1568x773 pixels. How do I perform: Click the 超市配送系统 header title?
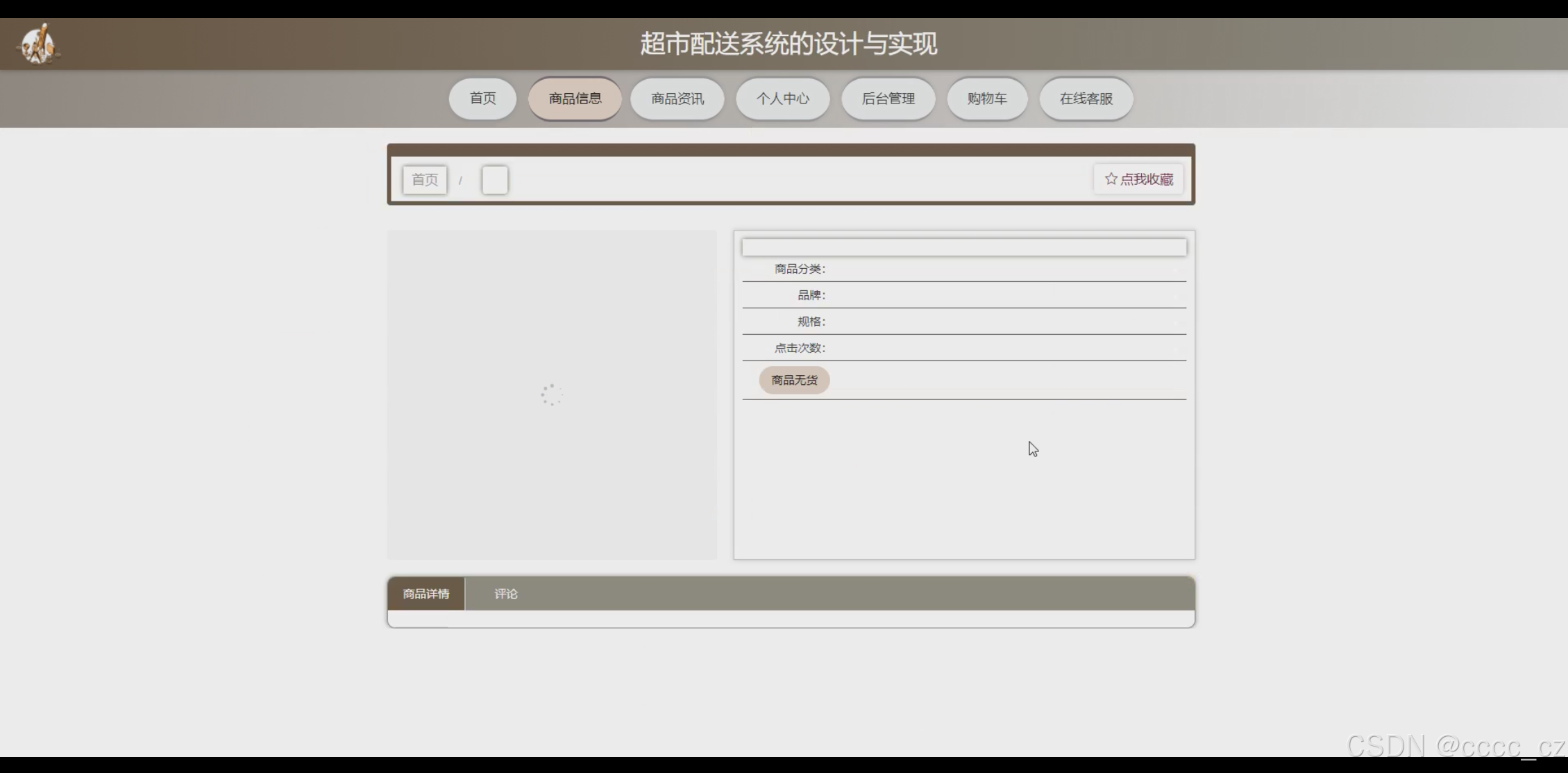click(x=788, y=44)
